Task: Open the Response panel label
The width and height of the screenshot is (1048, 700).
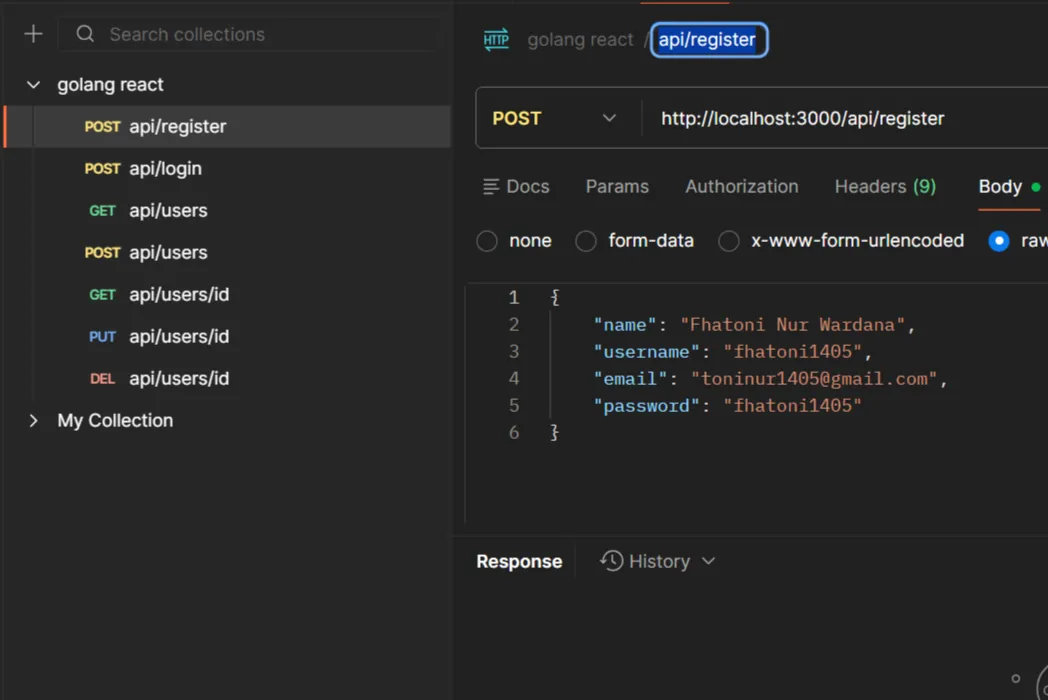Action: tap(519, 562)
